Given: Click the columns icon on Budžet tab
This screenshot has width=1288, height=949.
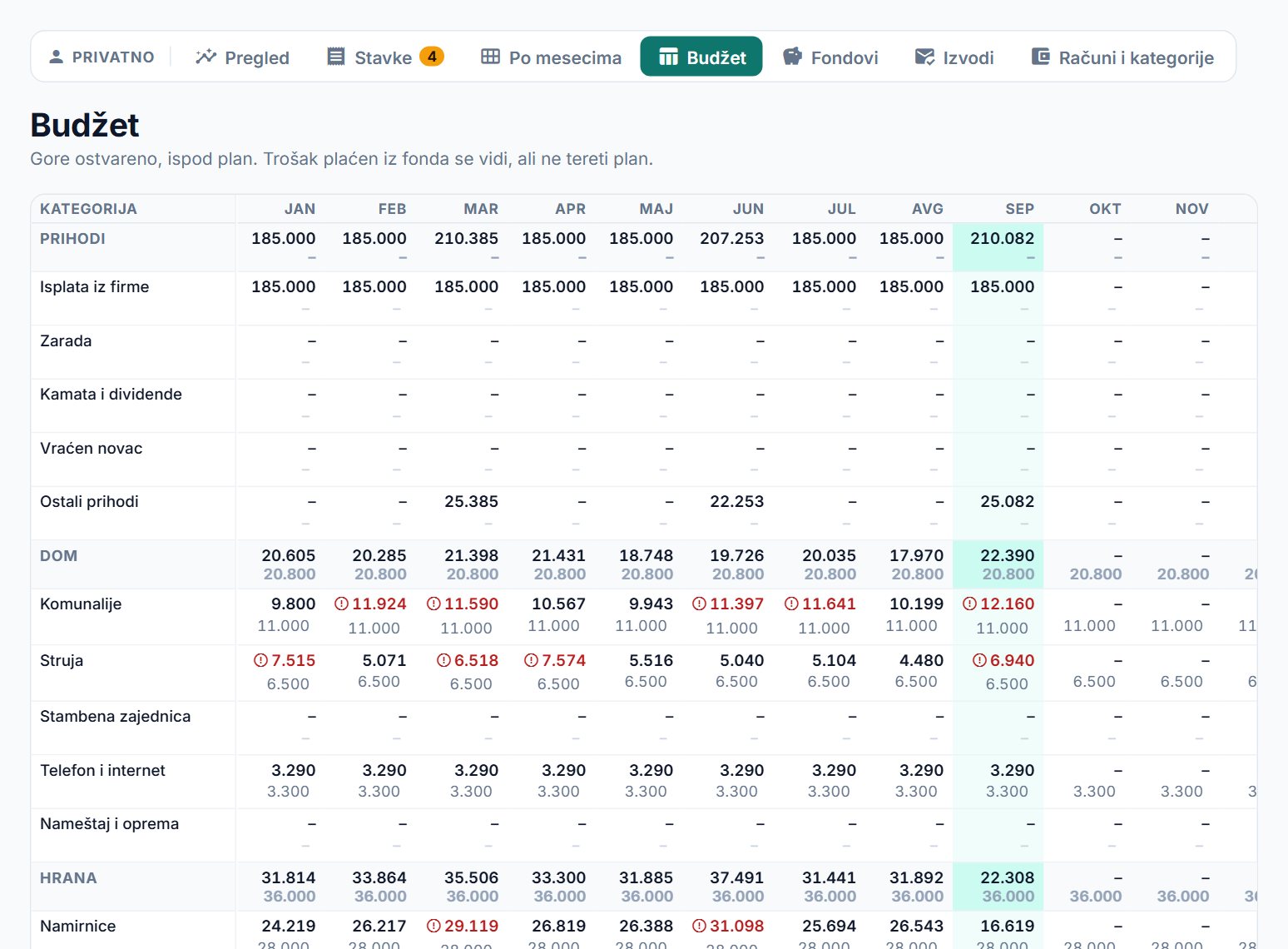Looking at the screenshot, I should (668, 57).
